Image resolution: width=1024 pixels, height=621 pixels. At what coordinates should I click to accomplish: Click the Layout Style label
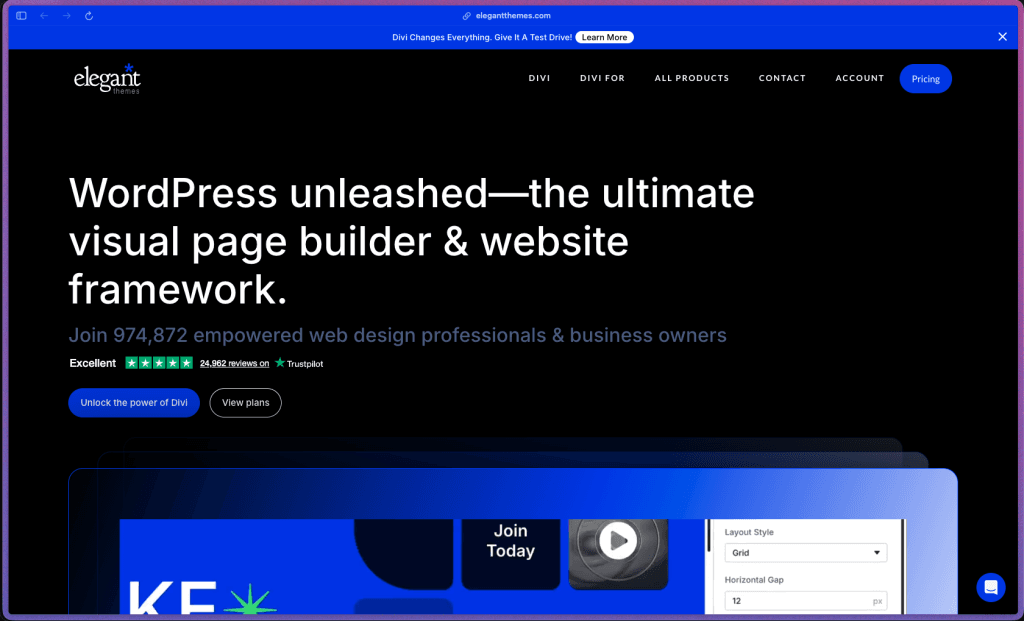[749, 532]
